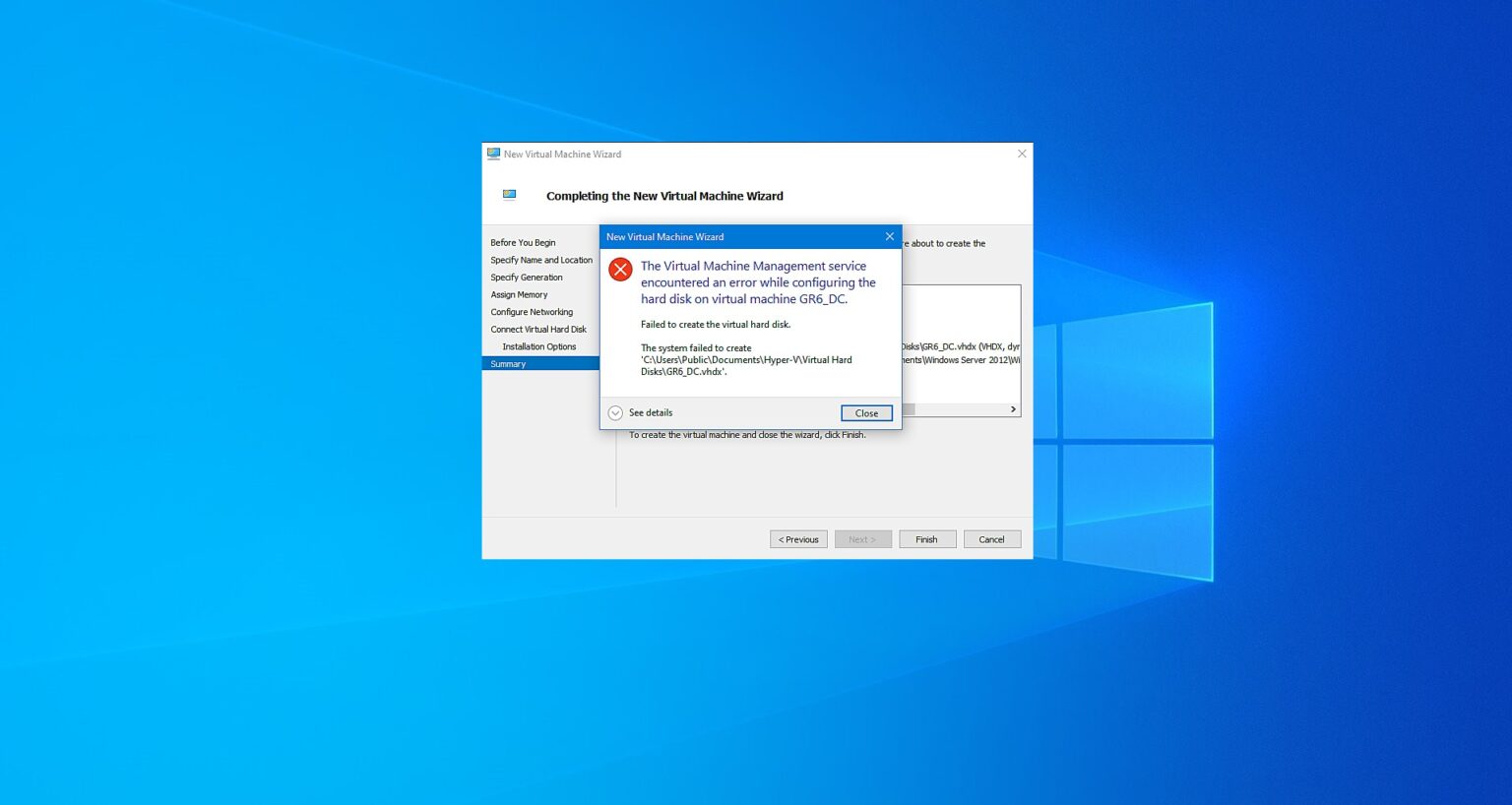Click Finish to create the virtual machine
The height and width of the screenshot is (805, 1512).
pyautogui.click(x=926, y=538)
